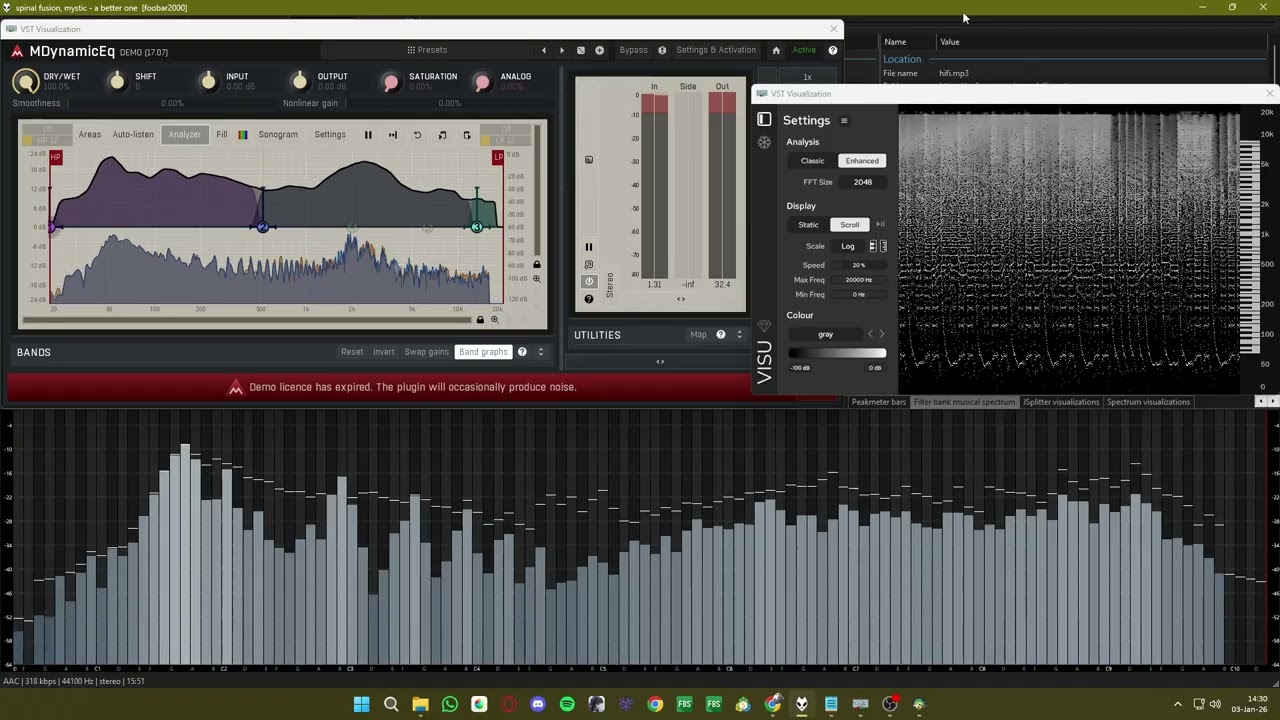Select Classic analysis mode
This screenshot has height=720, width=1280.
(x=812, y=161)
